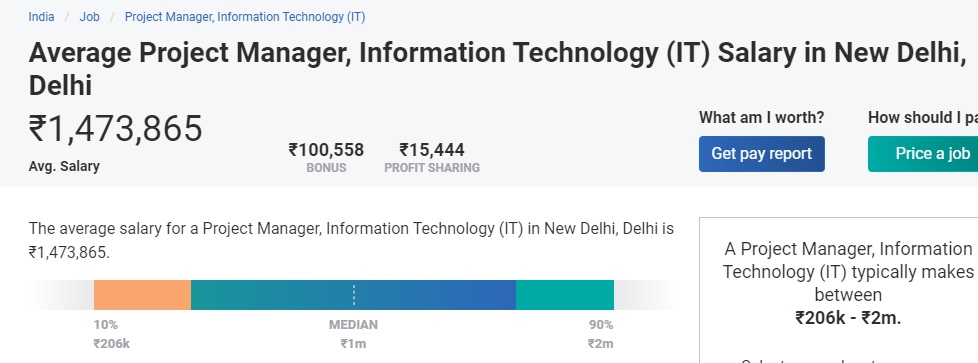The image size is (978, 363).
Task: Click the large ₹1,473,865 average salary figure
Action: [x=116, y=129]
